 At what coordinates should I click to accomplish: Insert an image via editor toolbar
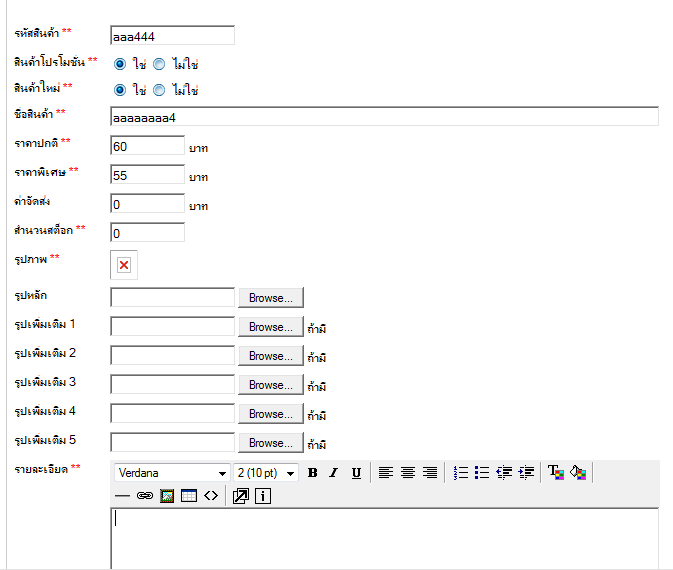[x=167, y=496]
